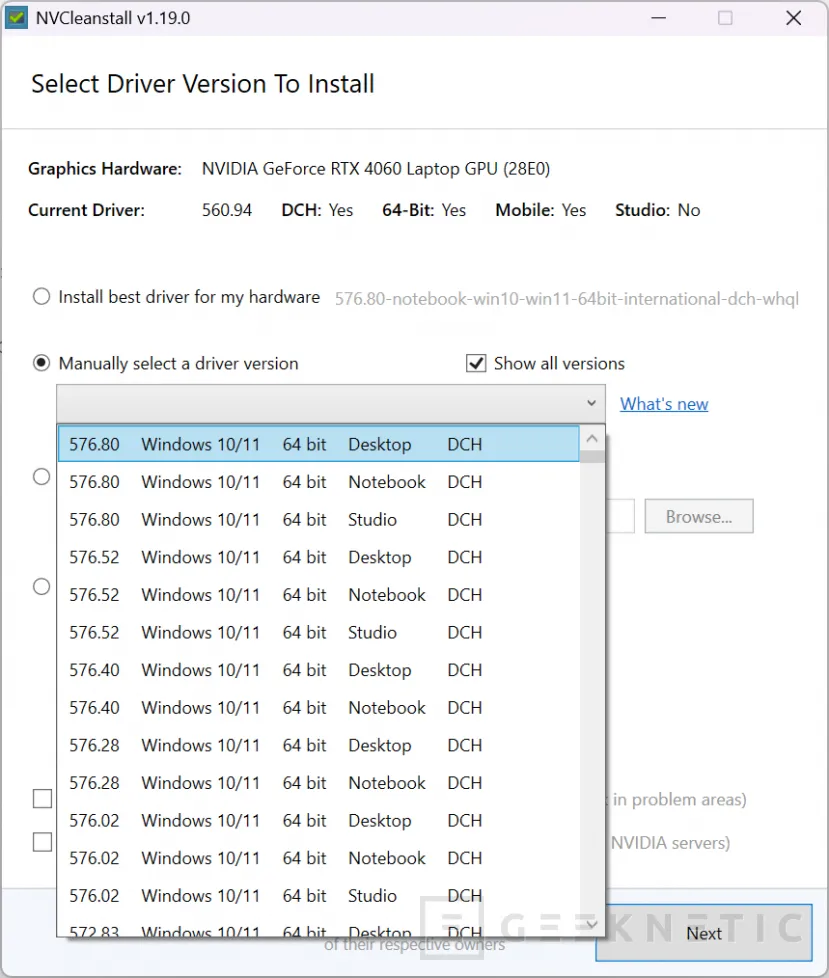Select the 576.80 Notebook driver entry
The height and width of the screenshot is (978, 829).
tap(300, 481)
